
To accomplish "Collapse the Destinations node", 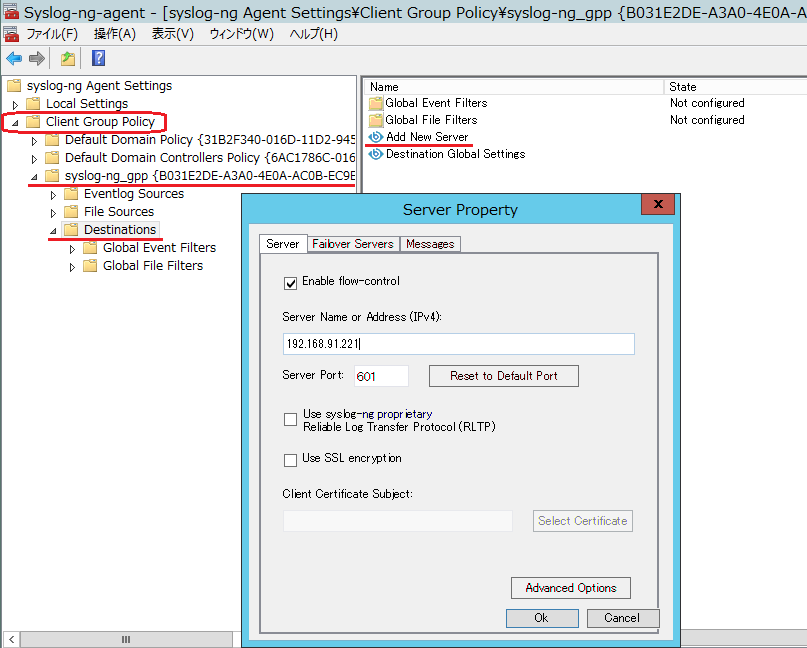I will (x=54, y=231).
